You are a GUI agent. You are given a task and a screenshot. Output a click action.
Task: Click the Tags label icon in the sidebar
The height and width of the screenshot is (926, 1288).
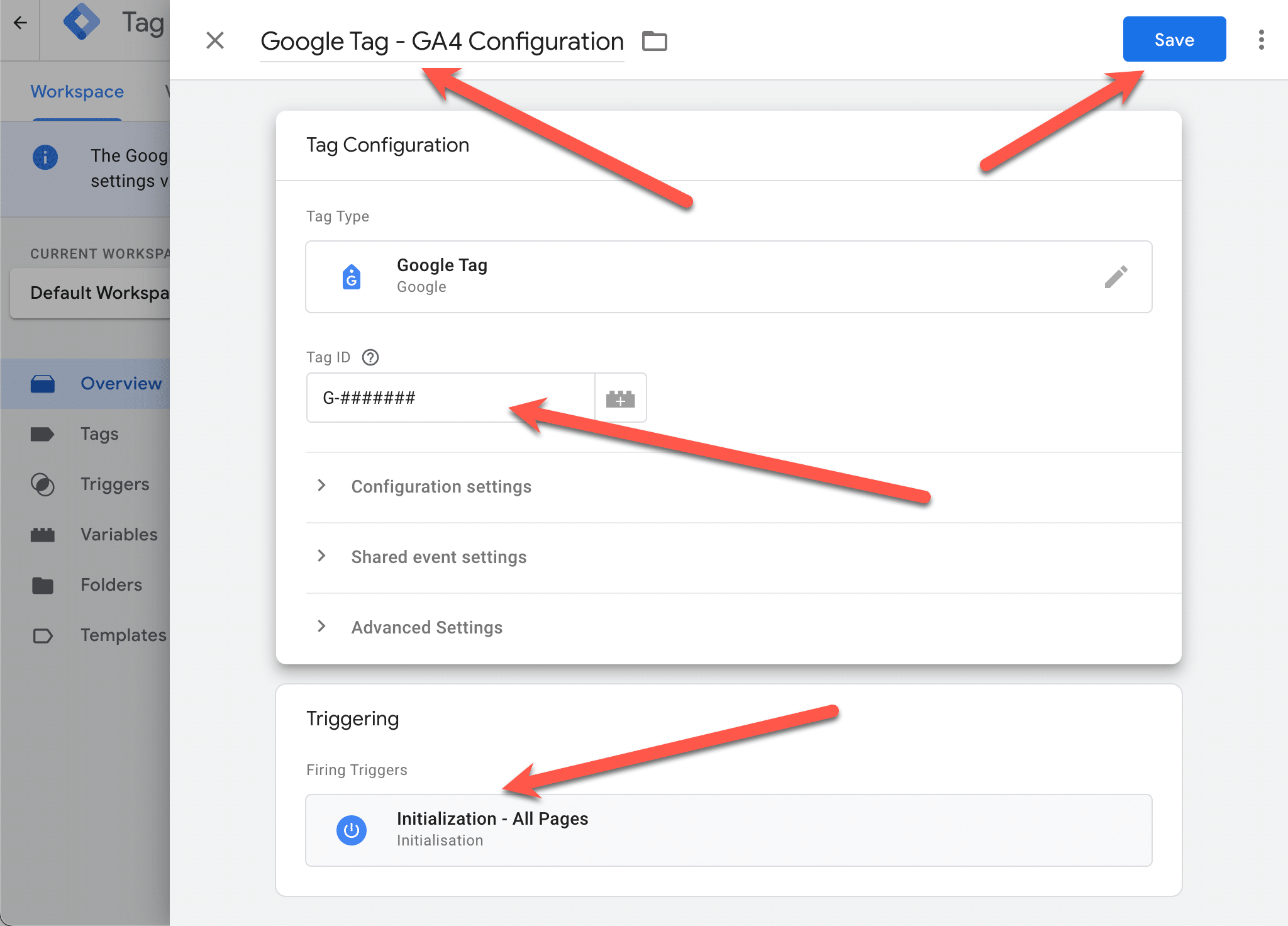coord(42,434)
